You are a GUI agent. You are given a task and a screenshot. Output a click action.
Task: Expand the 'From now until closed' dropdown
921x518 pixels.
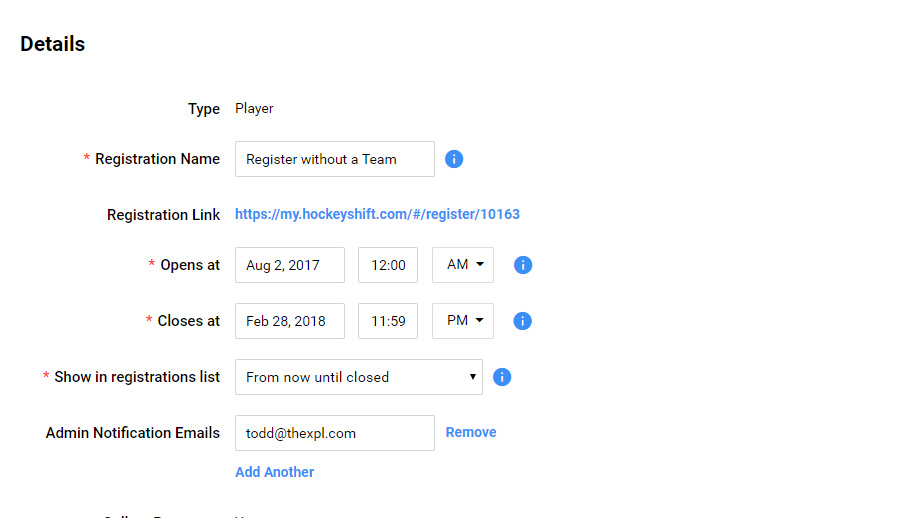point(358,377)
